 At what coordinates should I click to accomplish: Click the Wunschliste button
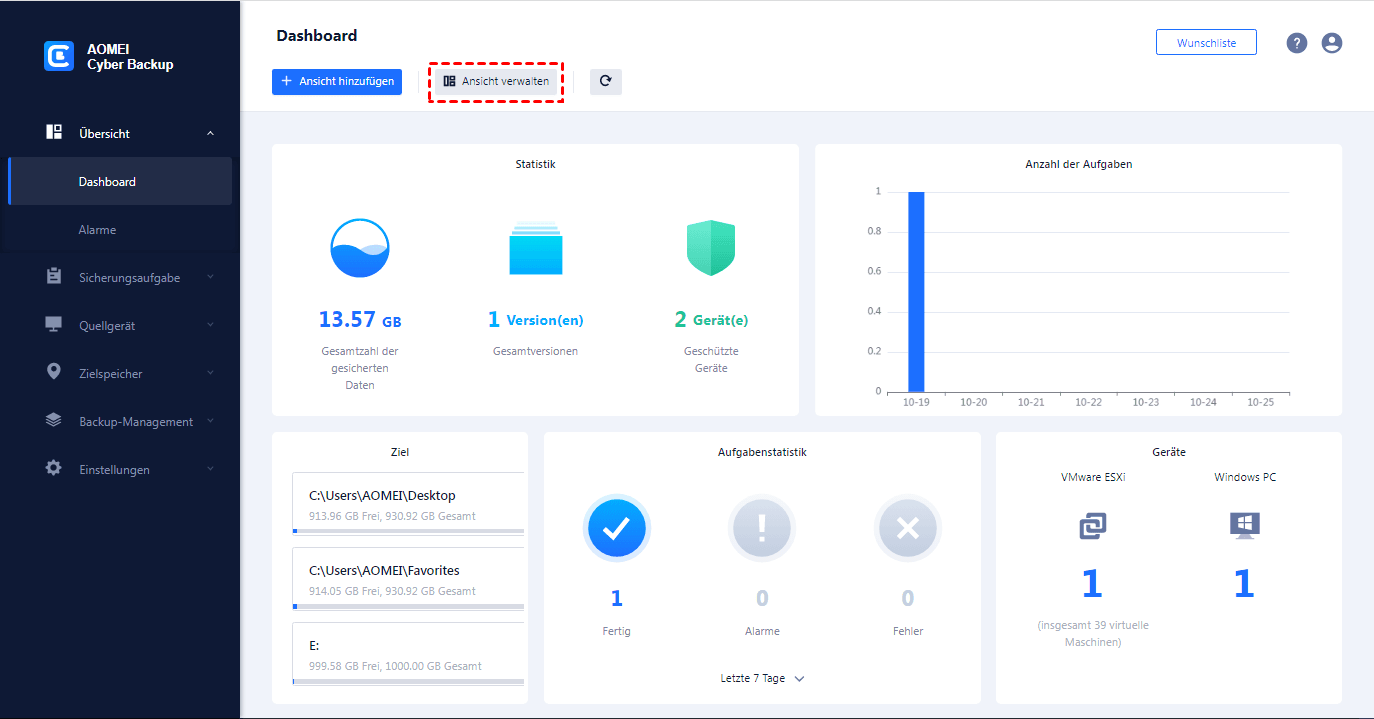pos(1206,43)
